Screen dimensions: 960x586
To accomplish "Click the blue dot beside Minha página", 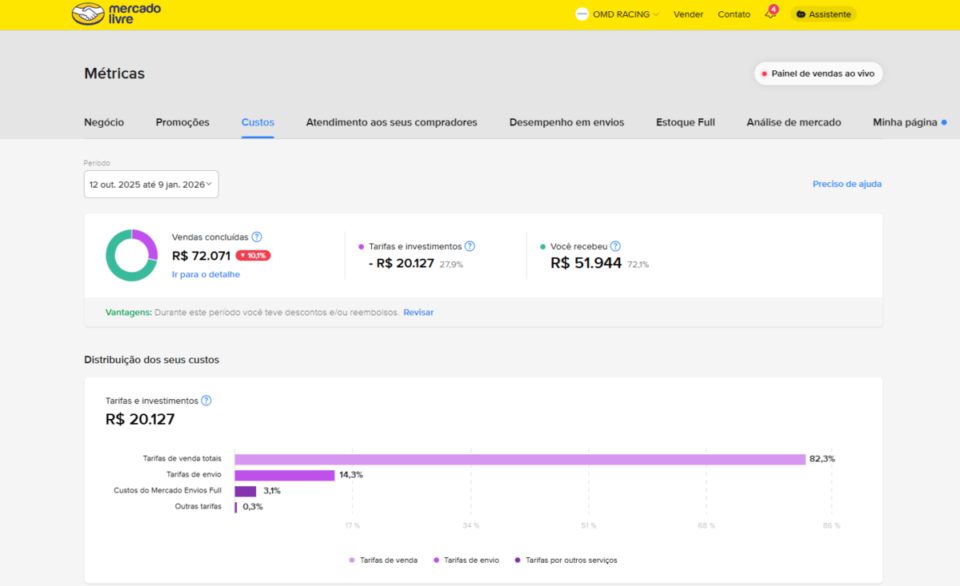I will tap(944, 122).
